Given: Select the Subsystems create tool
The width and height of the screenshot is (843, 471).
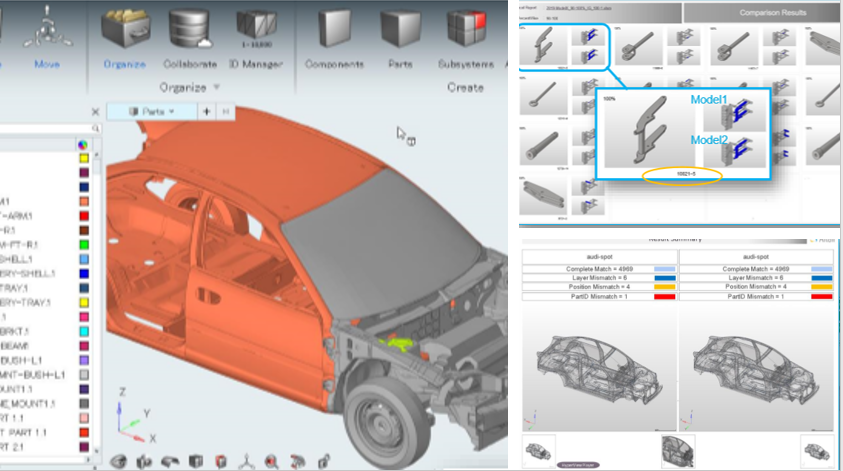Looking at the screenshot, I should point(466,28).
